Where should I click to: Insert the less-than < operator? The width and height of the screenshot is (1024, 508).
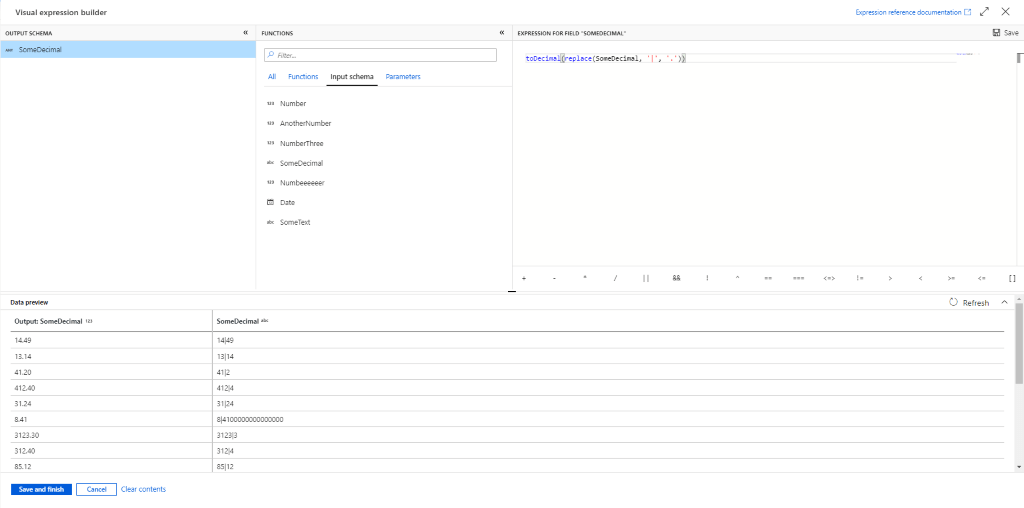pyautogui.click(x=920, y=278)
